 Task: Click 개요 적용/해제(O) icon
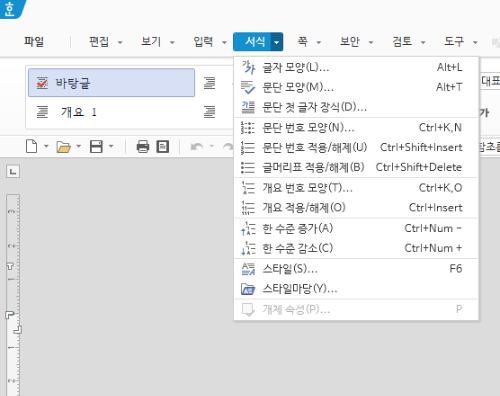(x=248, y=208)
